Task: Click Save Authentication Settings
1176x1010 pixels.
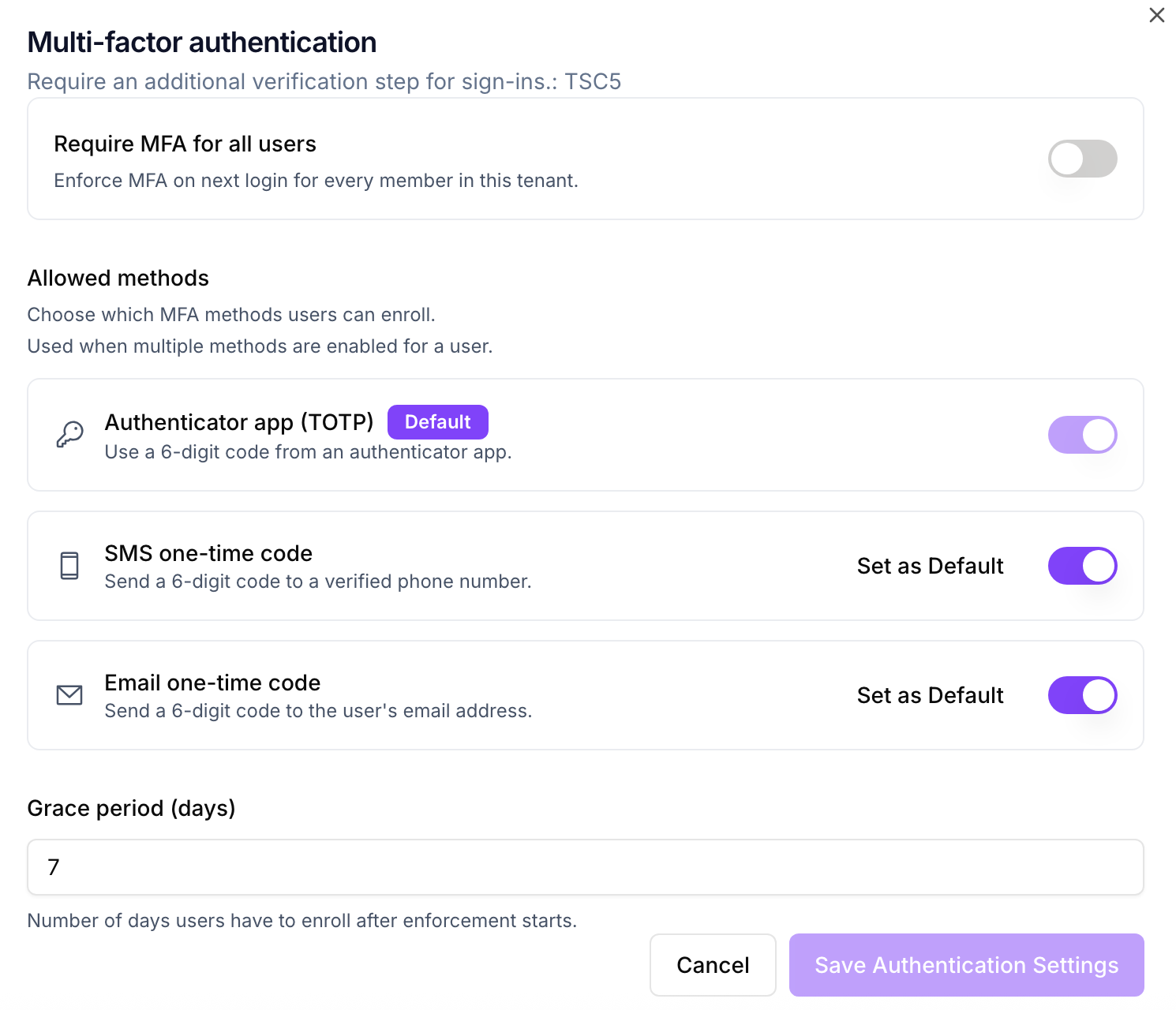Action: point(966,965)
